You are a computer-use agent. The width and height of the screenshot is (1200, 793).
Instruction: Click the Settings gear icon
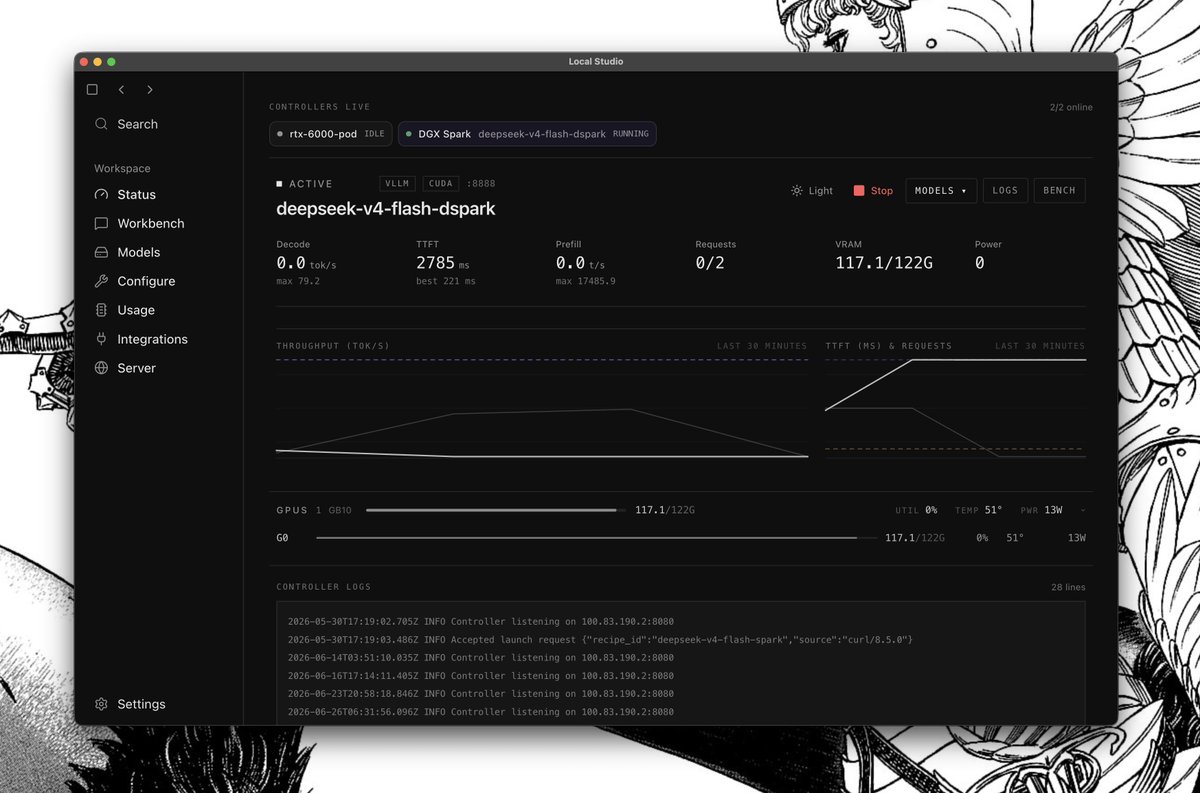pyautogui.click(x=101, y=704)
